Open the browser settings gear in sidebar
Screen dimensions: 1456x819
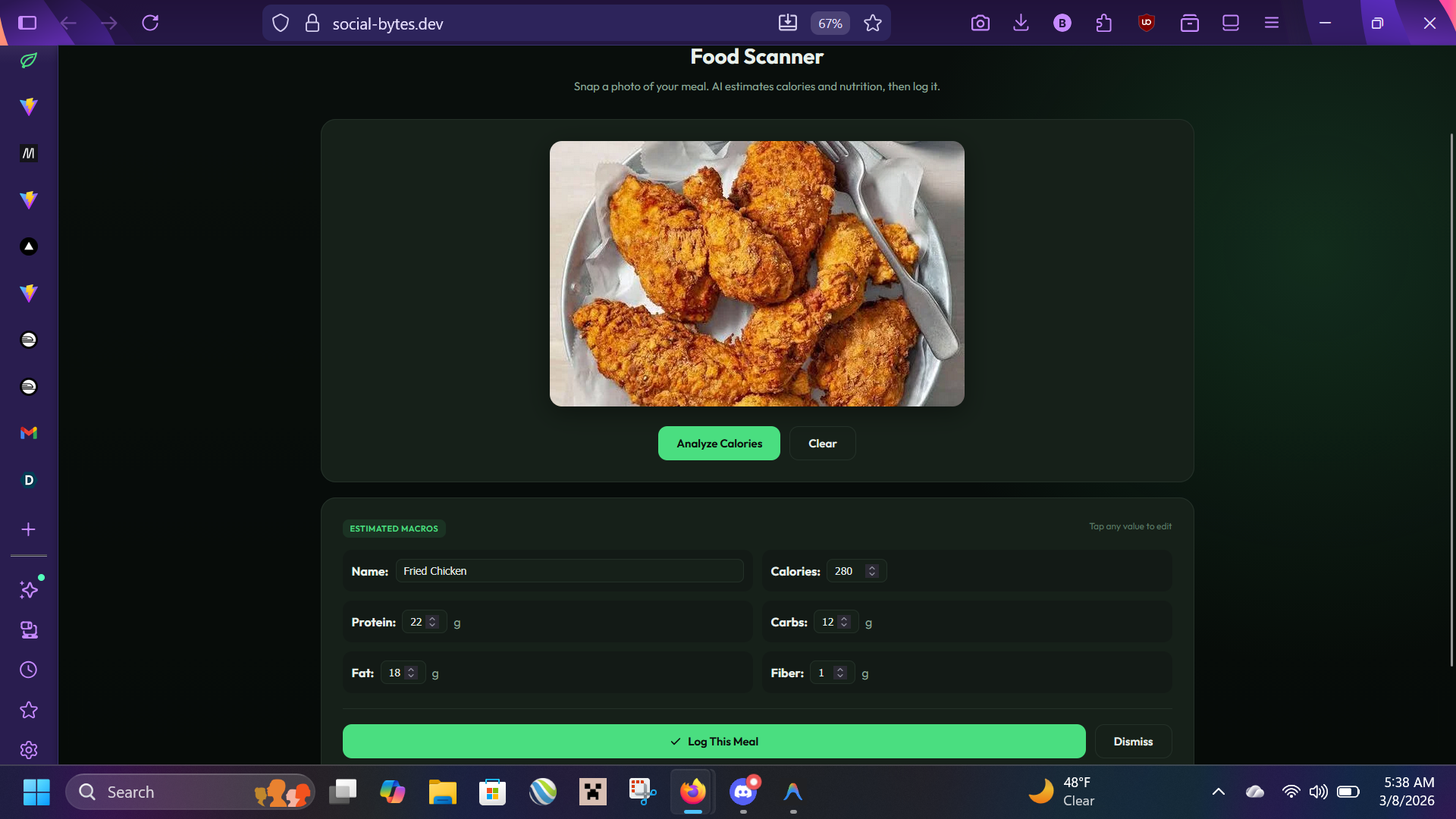[x=29, y=750]
